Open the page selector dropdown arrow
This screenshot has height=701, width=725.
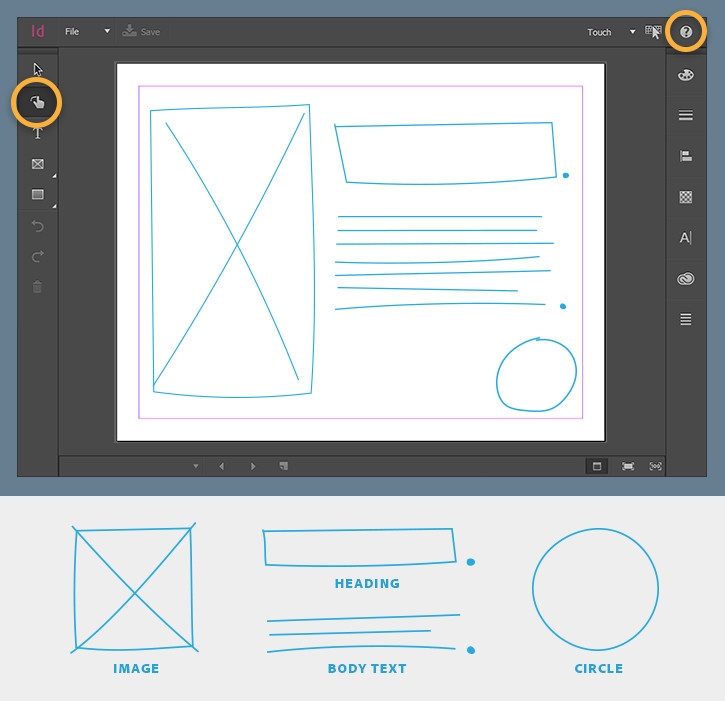click(x=196, y=466)
